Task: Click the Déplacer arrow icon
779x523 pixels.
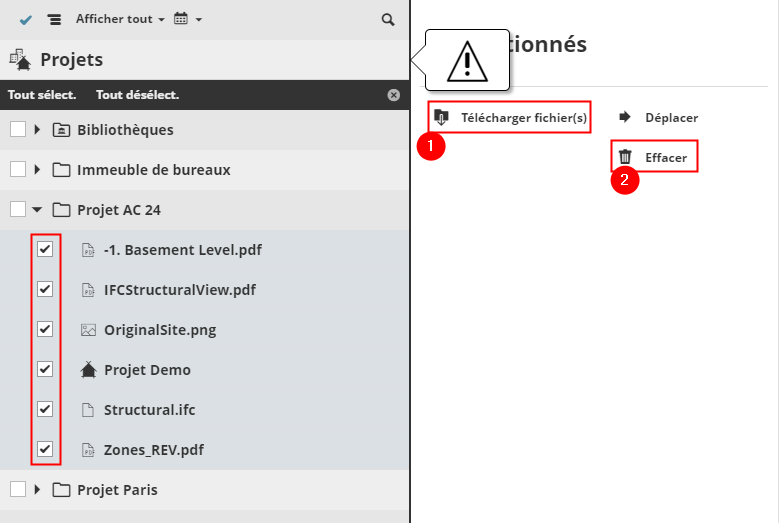Action: coord(625,117)
